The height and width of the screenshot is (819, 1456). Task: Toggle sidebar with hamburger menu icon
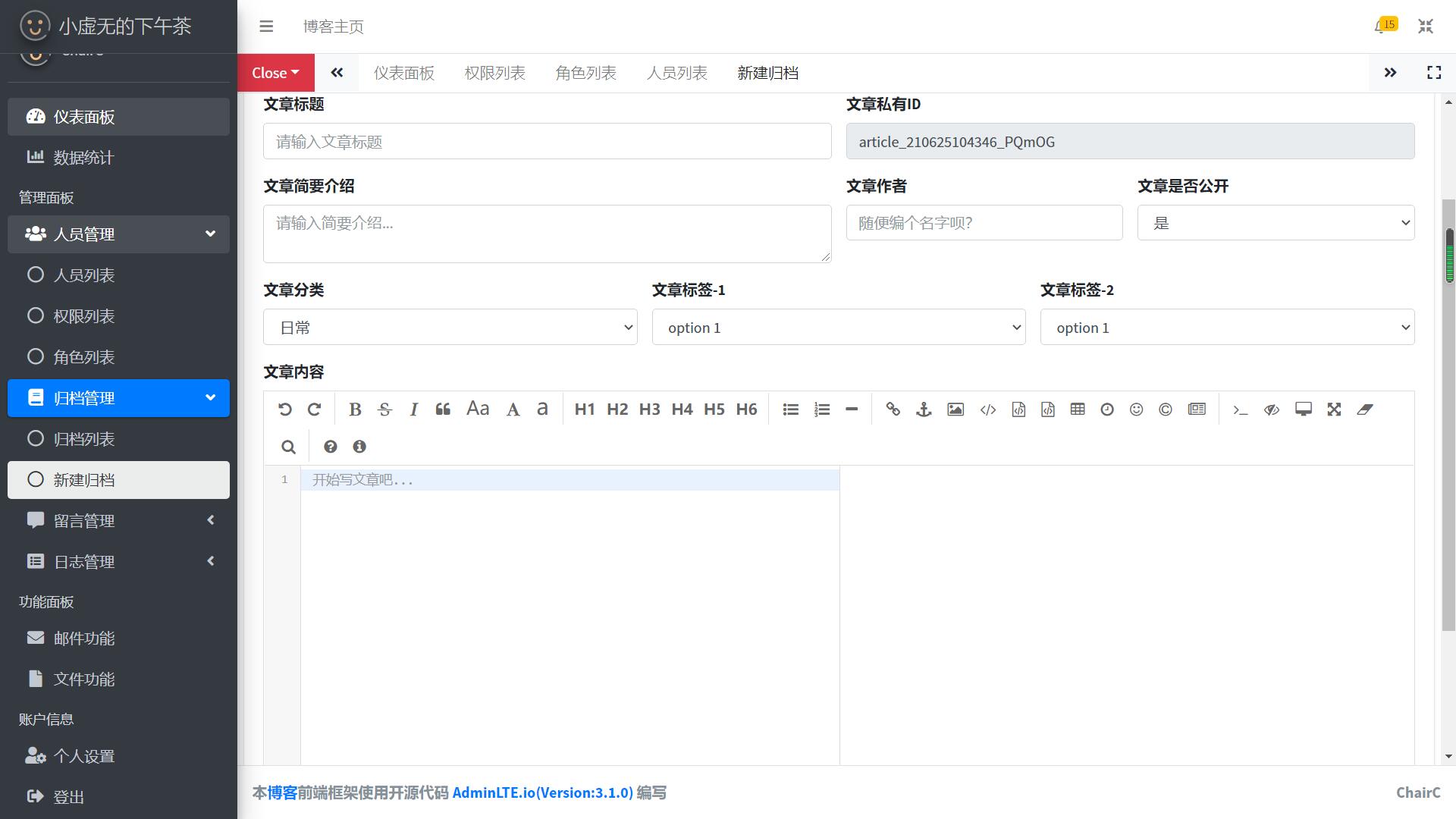click(x=266, y=27)
